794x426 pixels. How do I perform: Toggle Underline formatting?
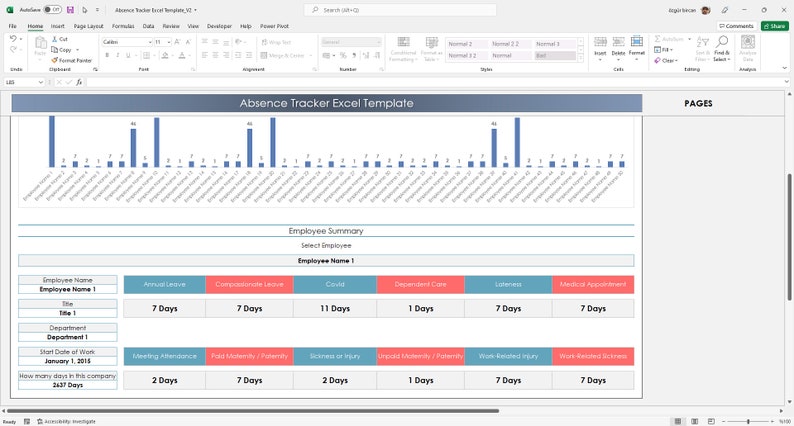coord(128,55)
